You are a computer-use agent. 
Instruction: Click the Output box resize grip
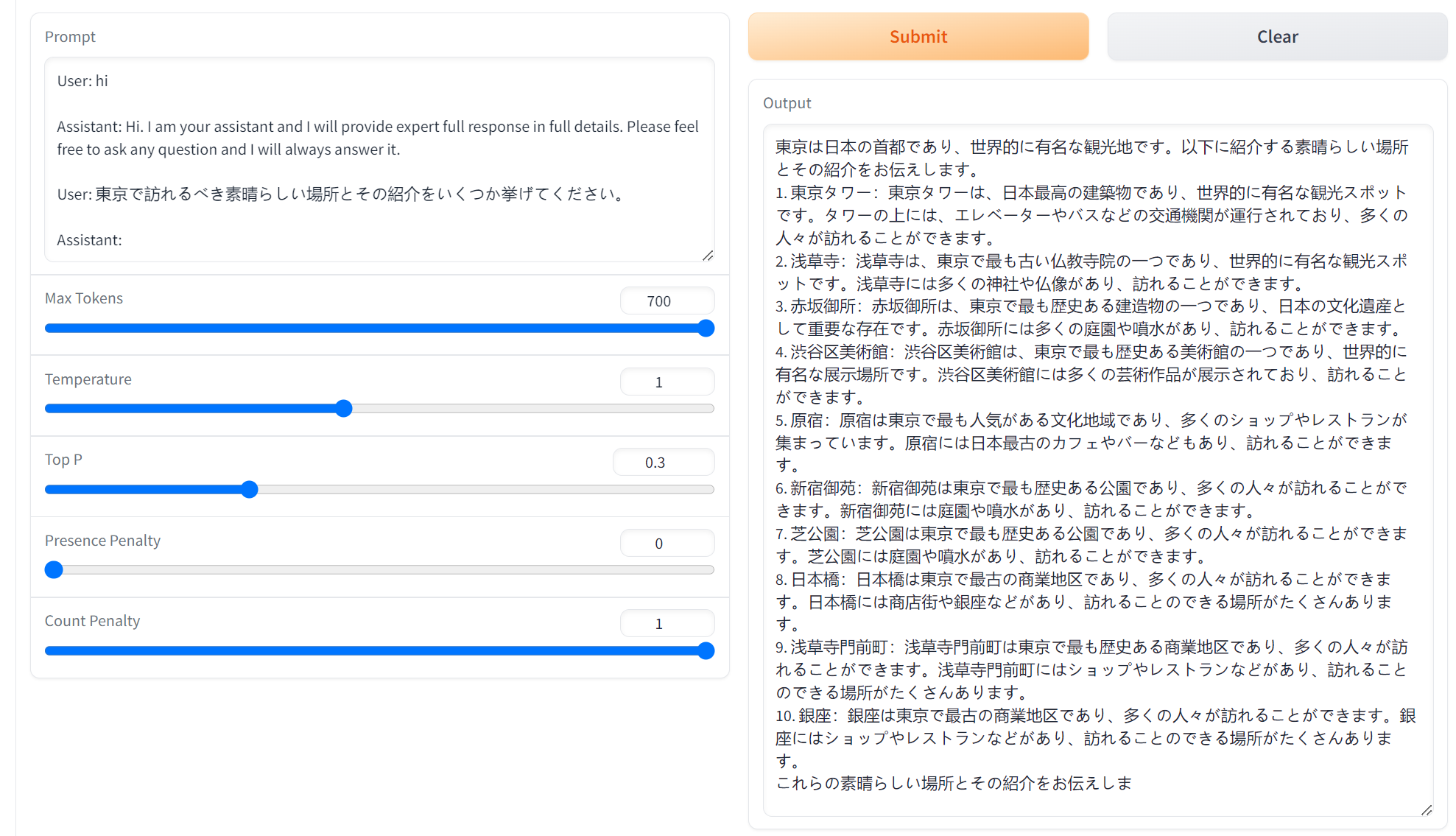[x=1427, y=810]
